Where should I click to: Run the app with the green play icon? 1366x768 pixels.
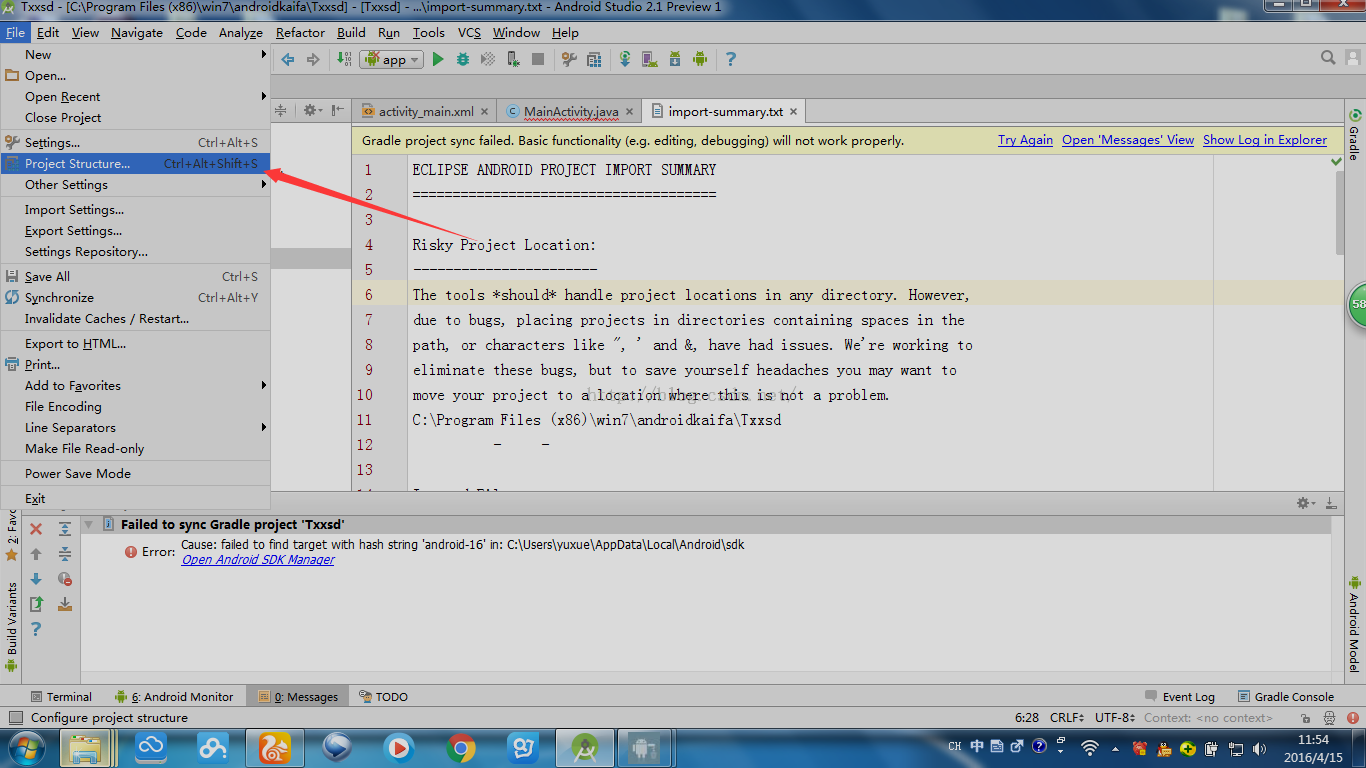pos(438,60)
